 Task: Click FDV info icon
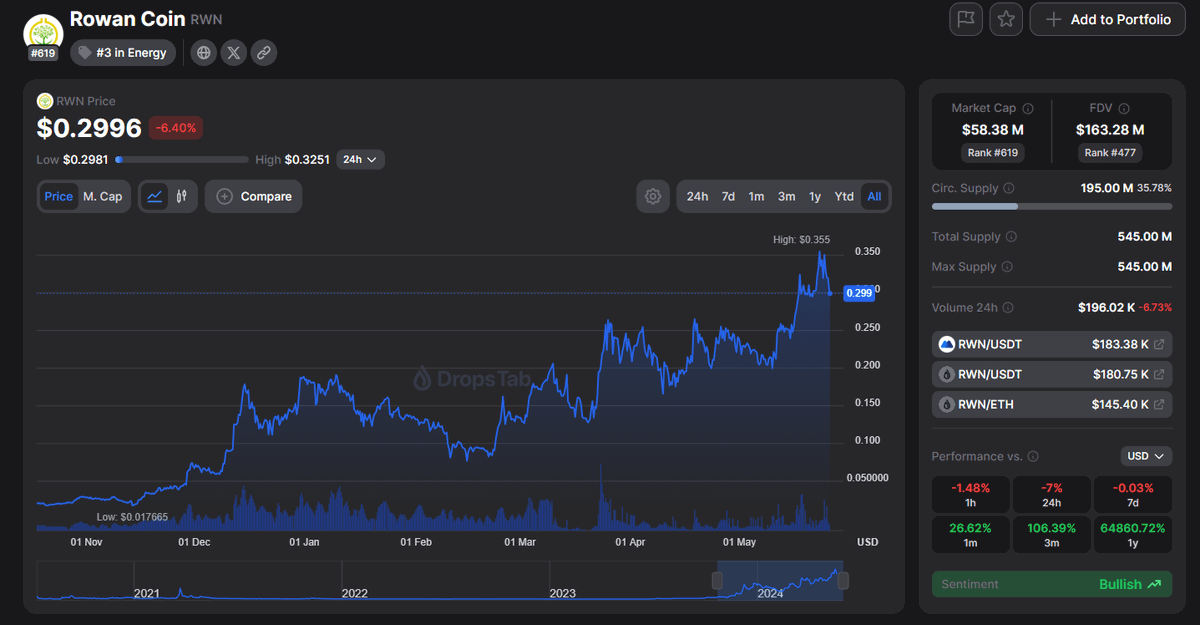1124,108
